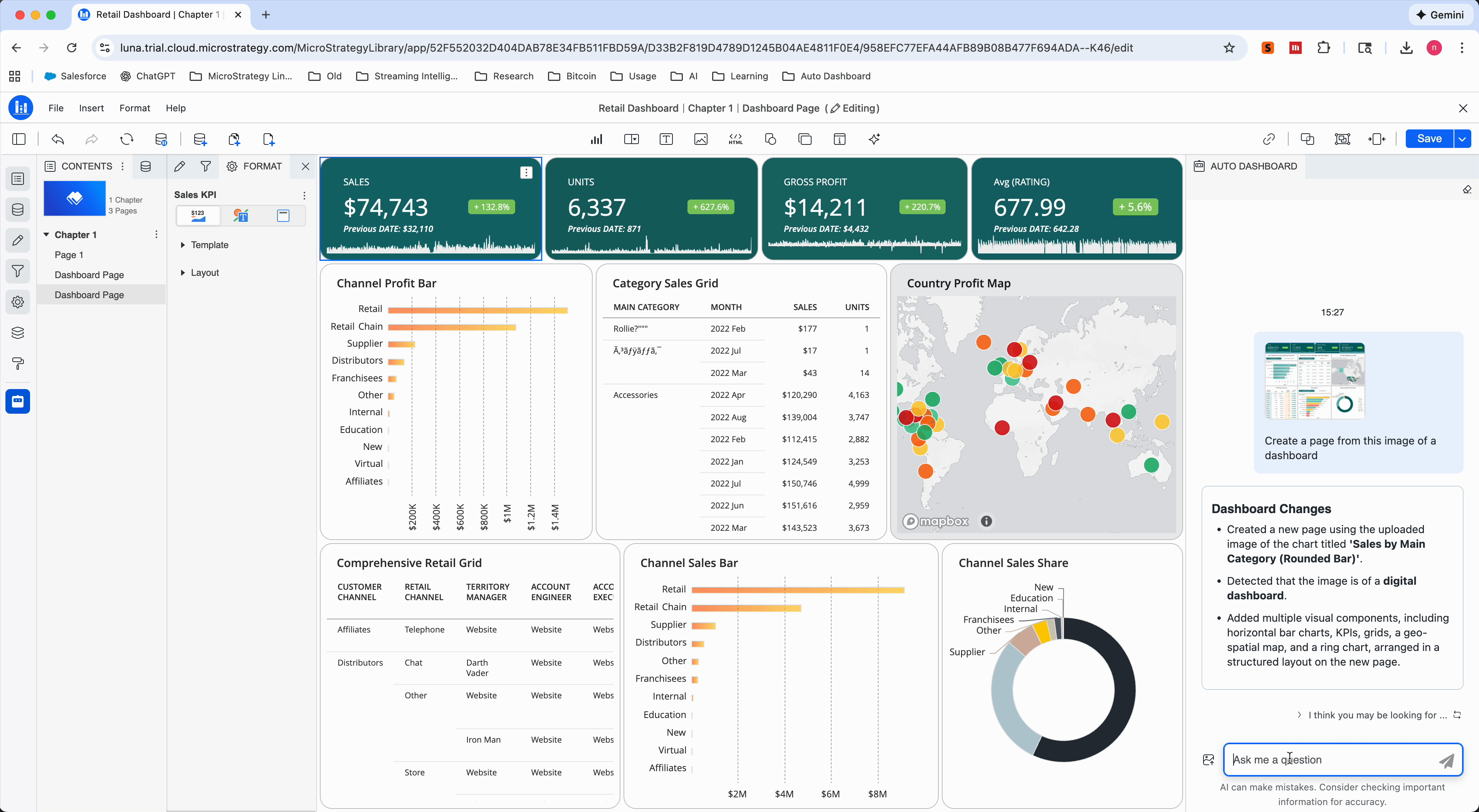Switch Sales KPI to the text style
1479x812 pixels.
point(240,216)
